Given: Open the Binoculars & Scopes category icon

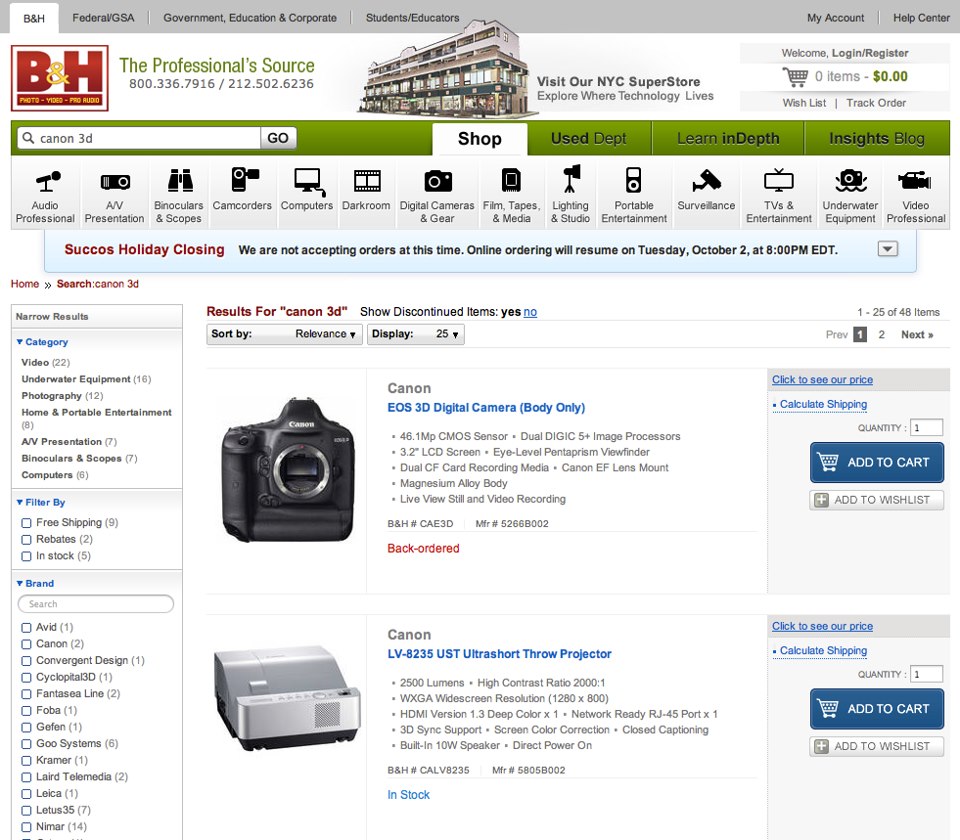Looking at the screenshot, I should pos(178,181).
